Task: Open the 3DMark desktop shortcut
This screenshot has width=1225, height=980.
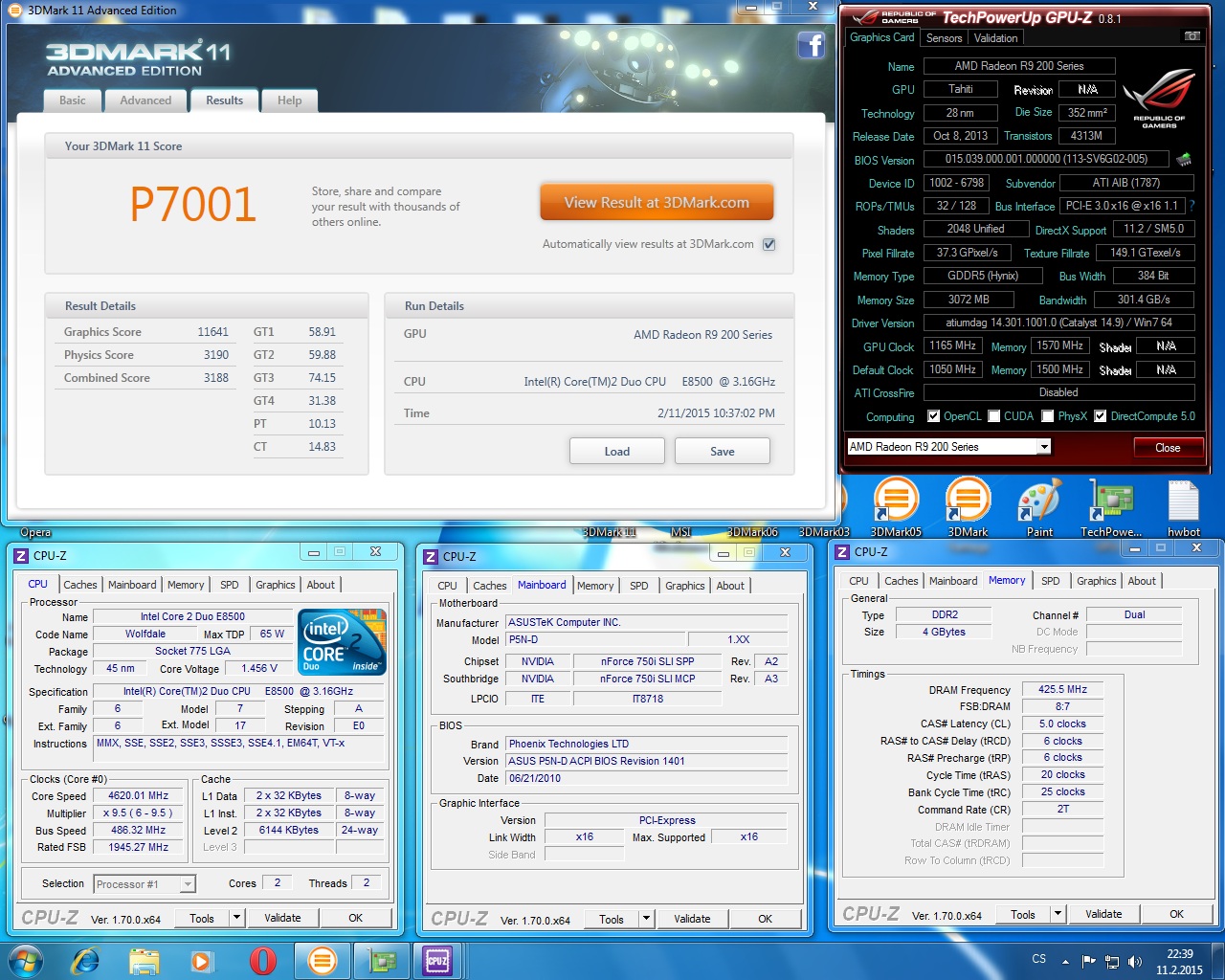Action: tap(968, 507)
